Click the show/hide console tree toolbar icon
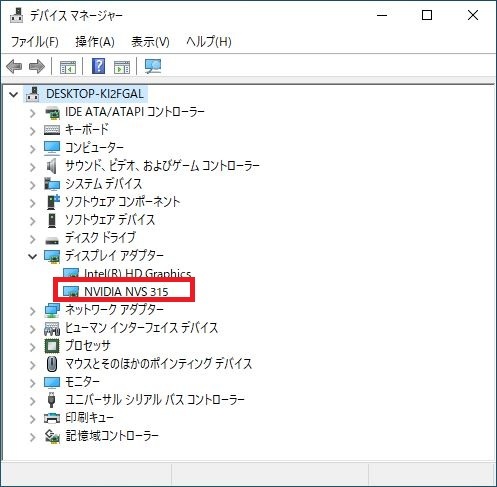The height and width of the screenshot is (487, 497). click(68, 67)
